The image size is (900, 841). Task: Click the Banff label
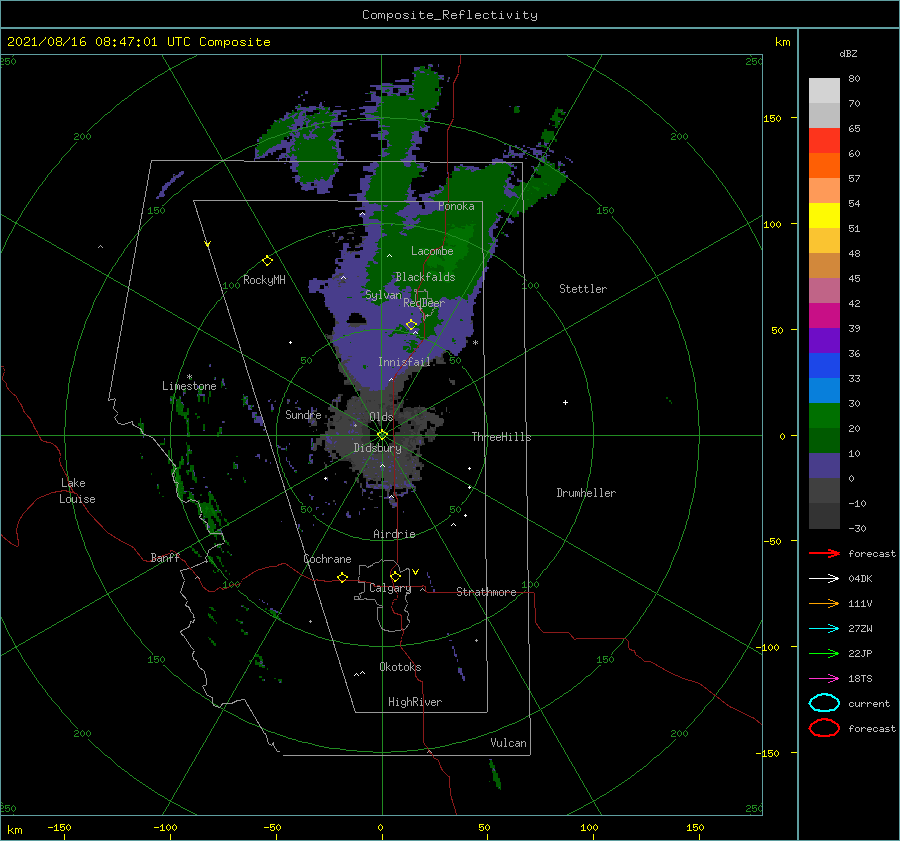[165, 557]
